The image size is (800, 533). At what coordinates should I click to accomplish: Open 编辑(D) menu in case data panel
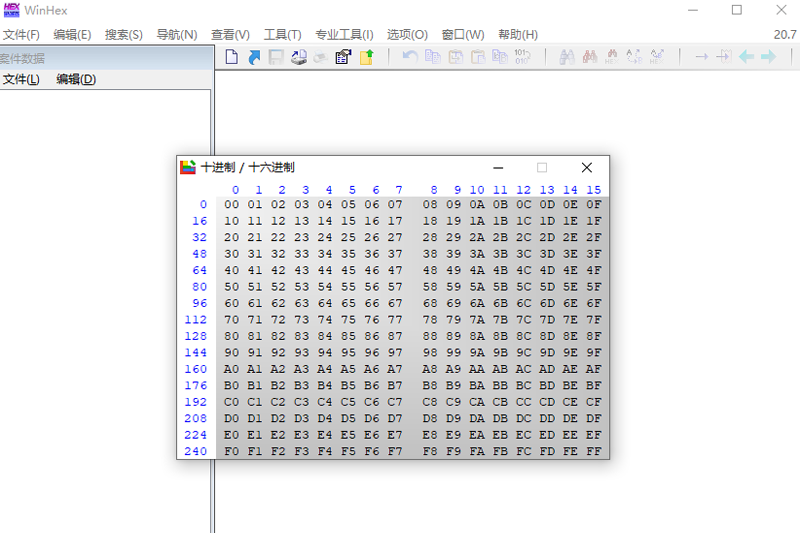[x=76, y=79]
